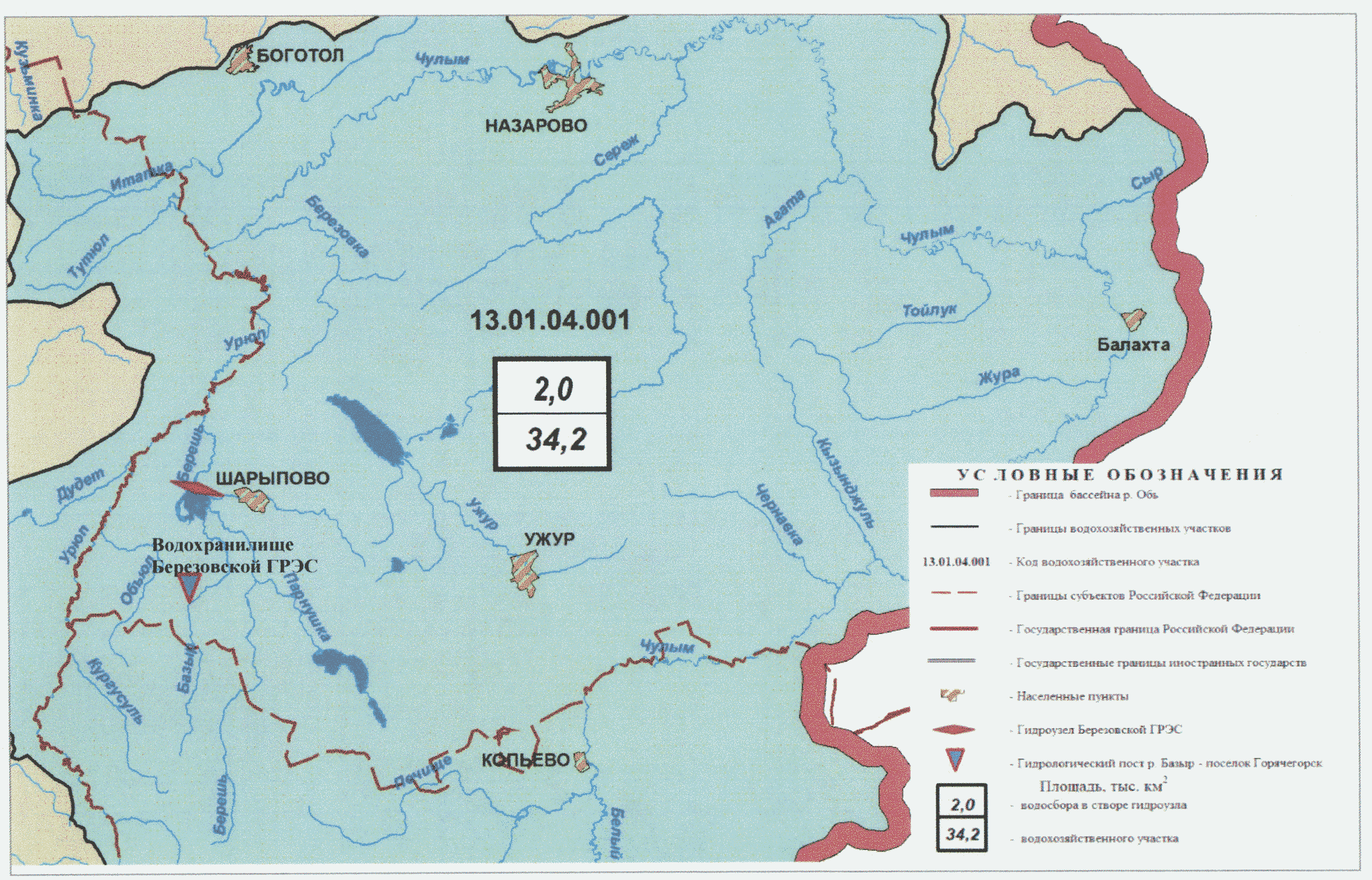Image resolution: width=1372 pixels, height=880 pixels.
Task: Click the legend red diamond for Гидроузел
Action: click(954, 730)
